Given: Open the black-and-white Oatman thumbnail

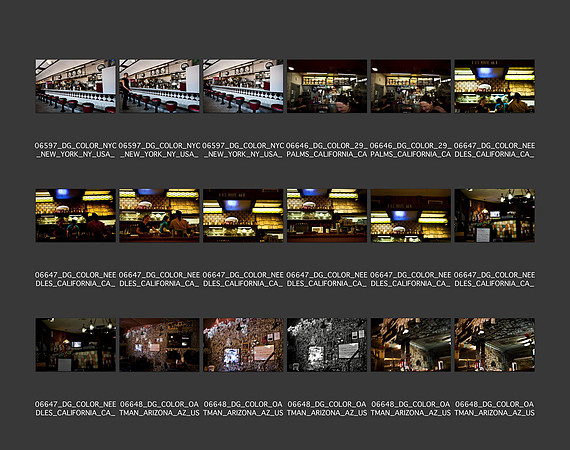Looking at the screenshot, I should pyautogui.click(x=327, y=345).
